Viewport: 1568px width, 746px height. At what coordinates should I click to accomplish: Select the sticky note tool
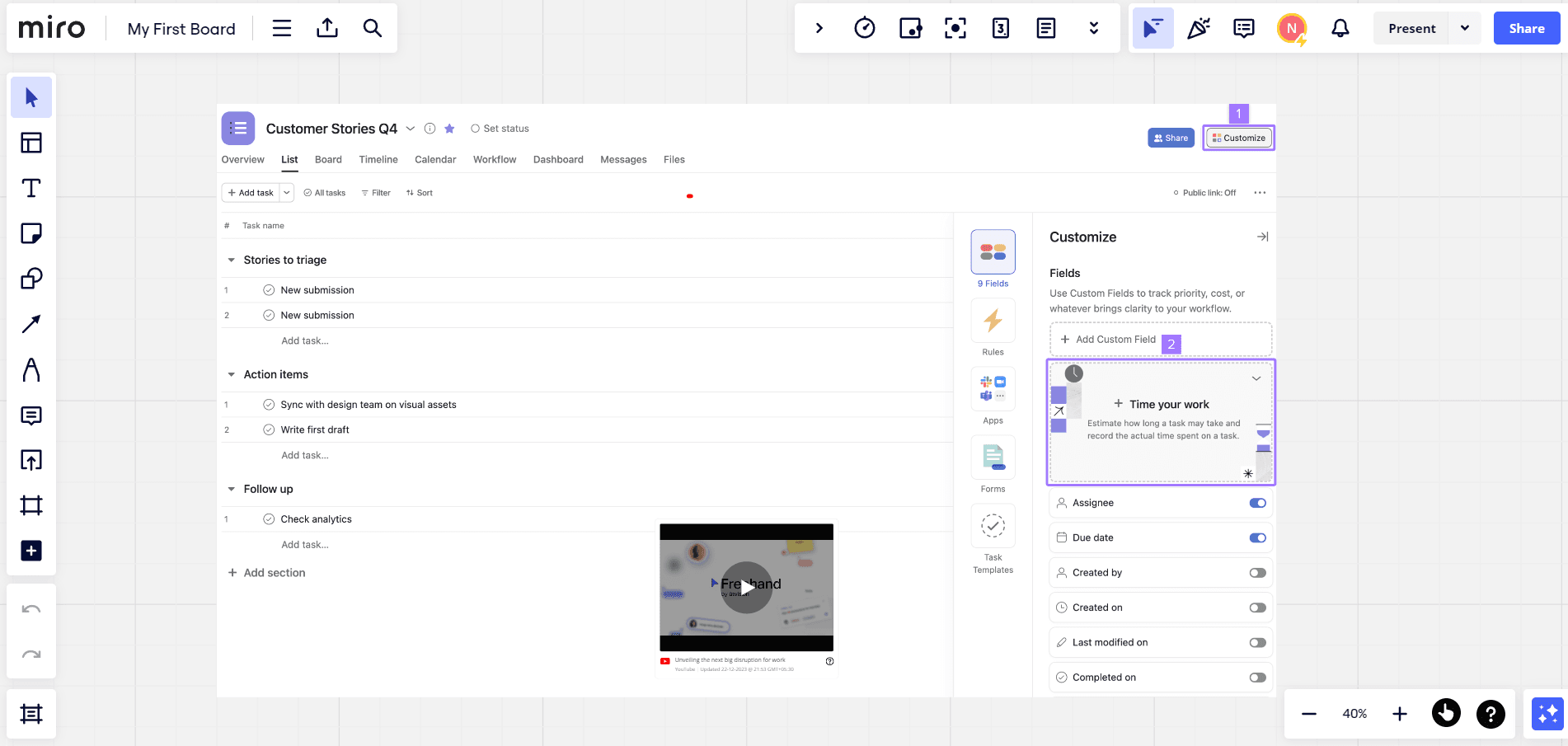tap(31, 233)
